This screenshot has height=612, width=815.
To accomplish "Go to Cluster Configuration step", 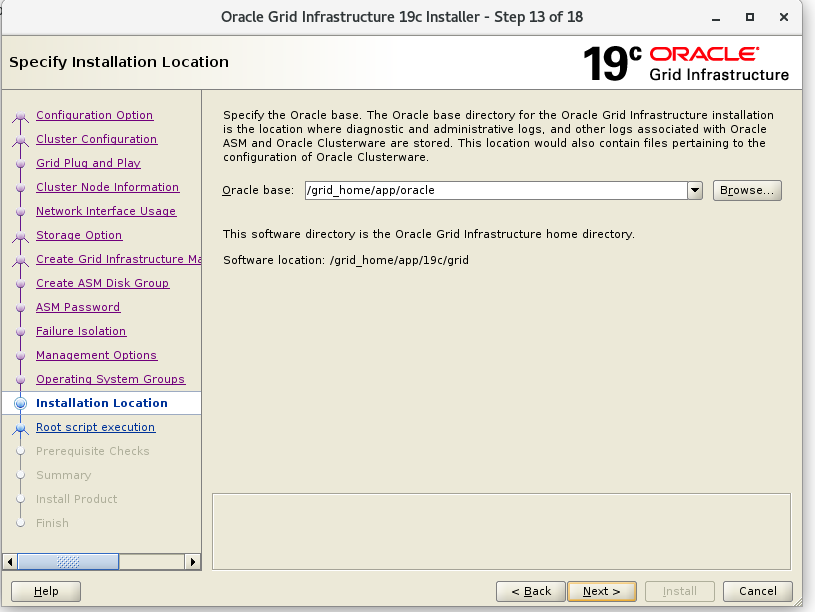I will pyautogui.click(x=97, y=139).
